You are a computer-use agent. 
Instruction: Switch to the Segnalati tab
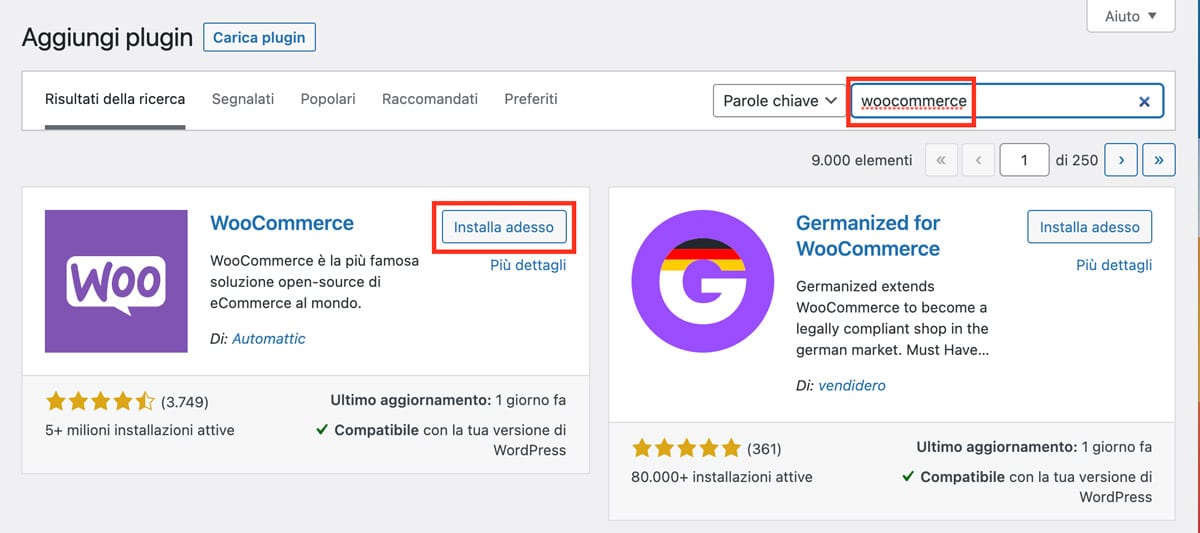(243, 99)
